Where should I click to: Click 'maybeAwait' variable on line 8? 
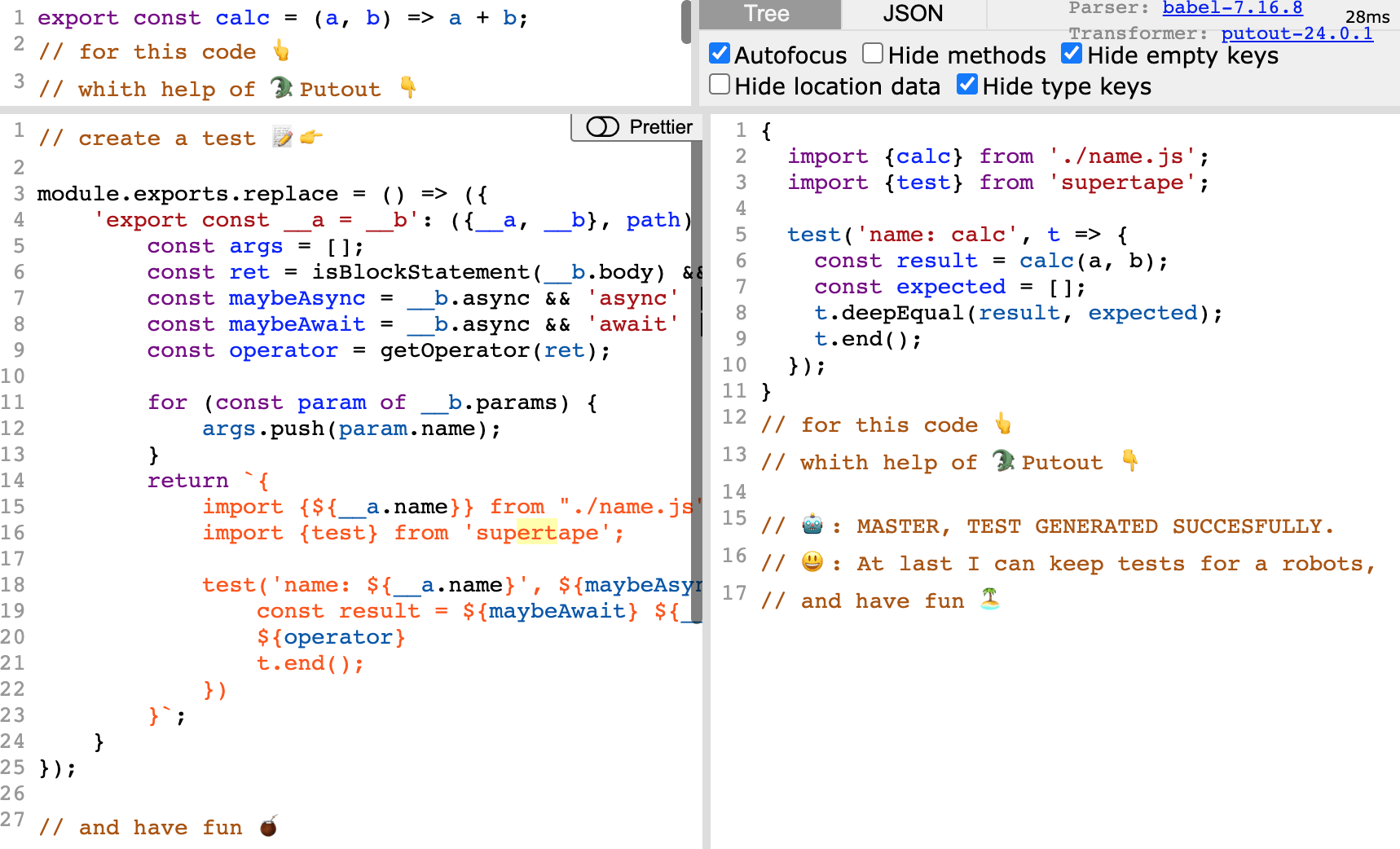tap(297, 324)
